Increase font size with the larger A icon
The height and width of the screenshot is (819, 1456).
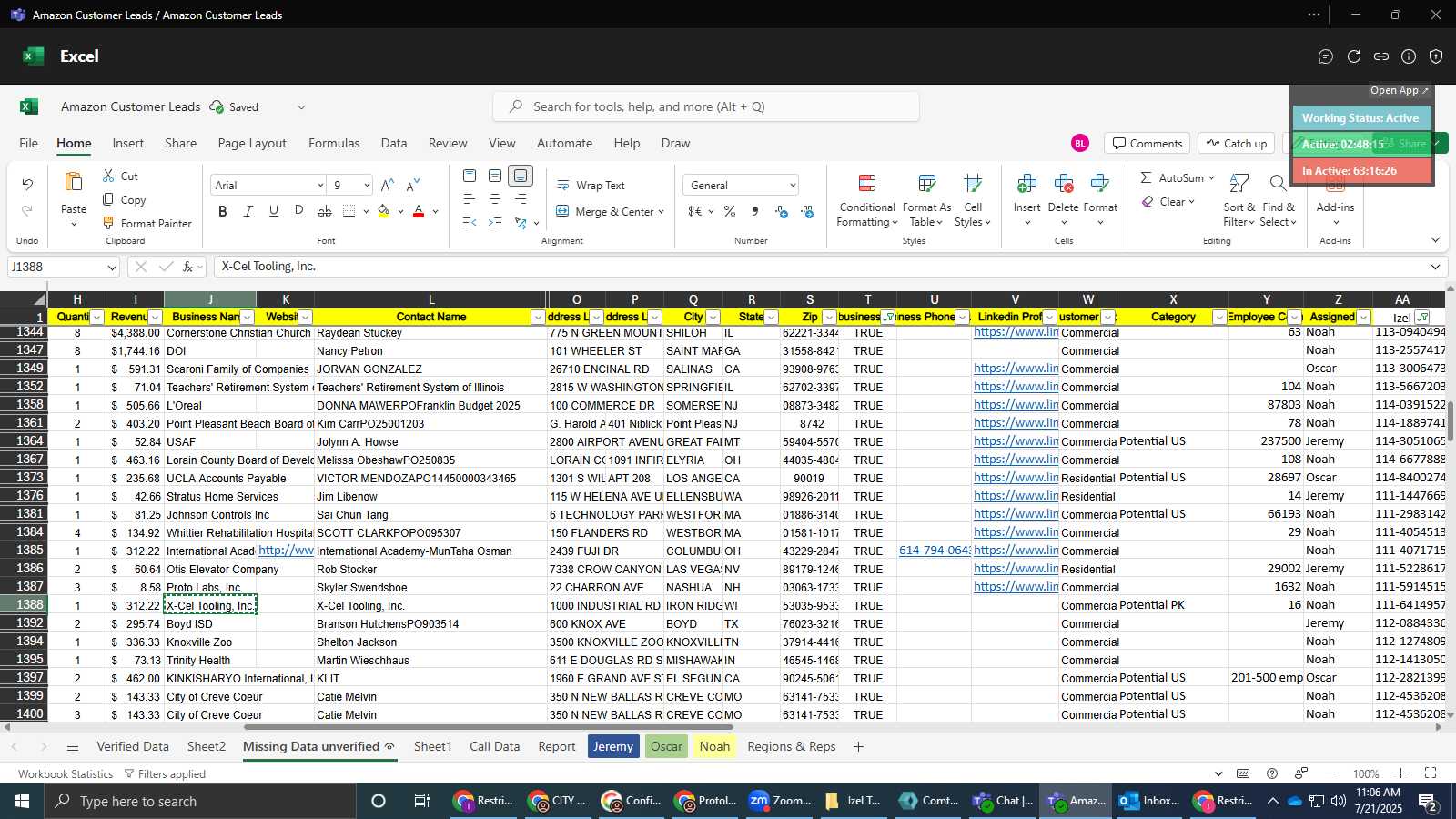tap(388, 185)
